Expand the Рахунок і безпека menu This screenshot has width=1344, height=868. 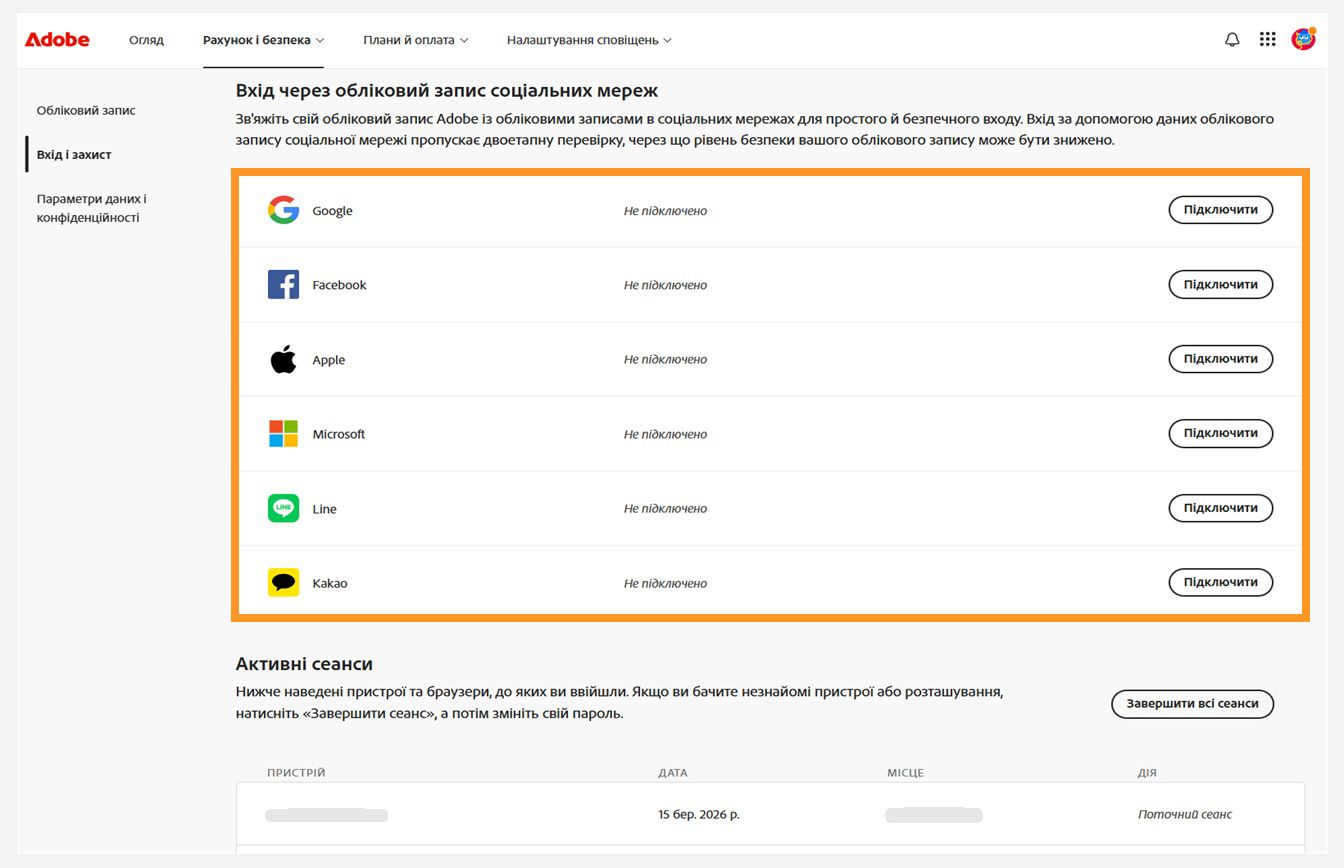264,40
